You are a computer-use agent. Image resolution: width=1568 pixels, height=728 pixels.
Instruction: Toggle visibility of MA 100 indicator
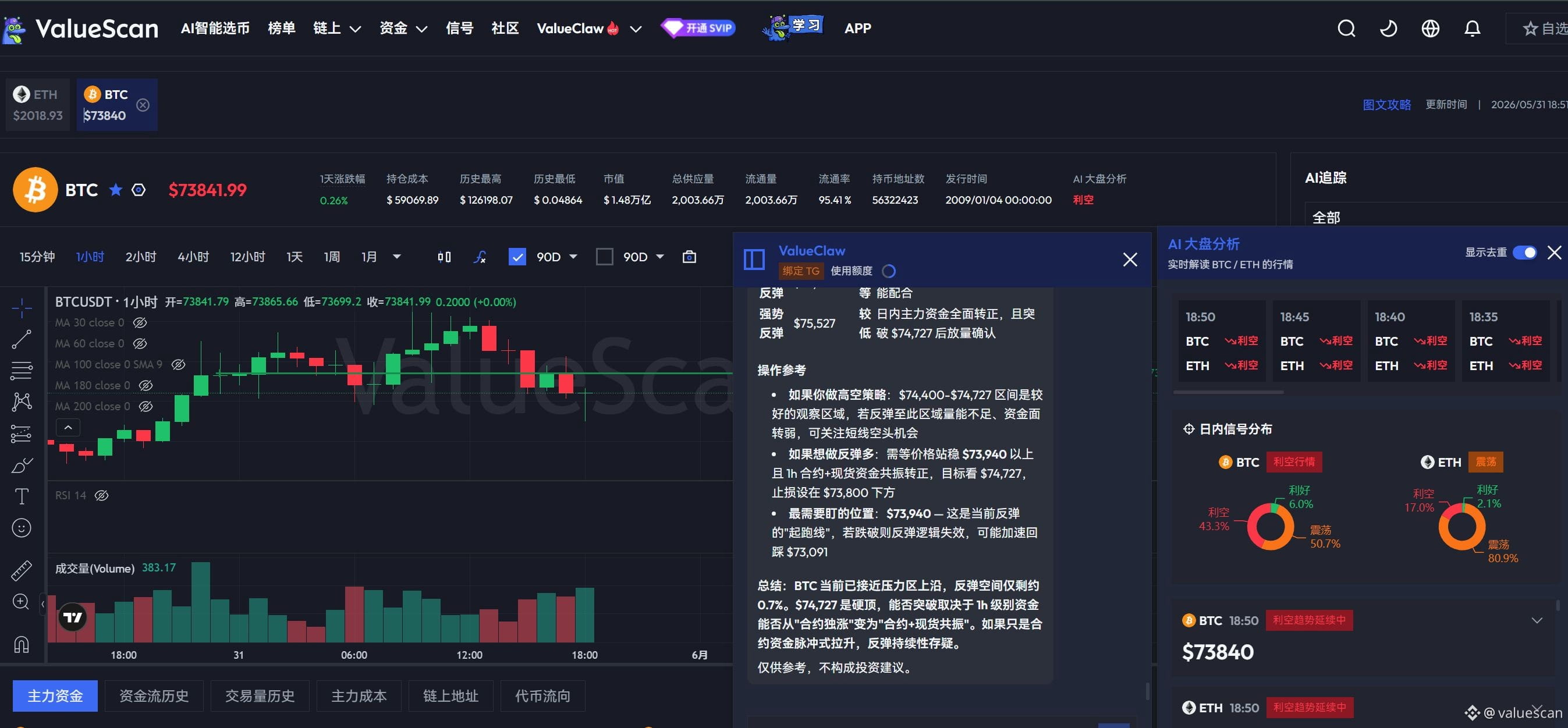click(x=178, y=365)
